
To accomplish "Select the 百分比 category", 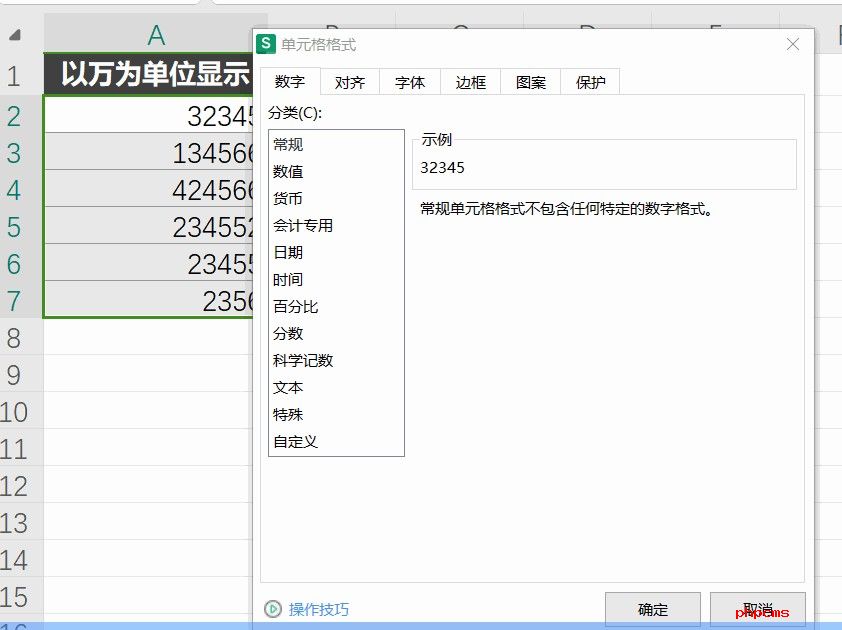I will 336,306.
